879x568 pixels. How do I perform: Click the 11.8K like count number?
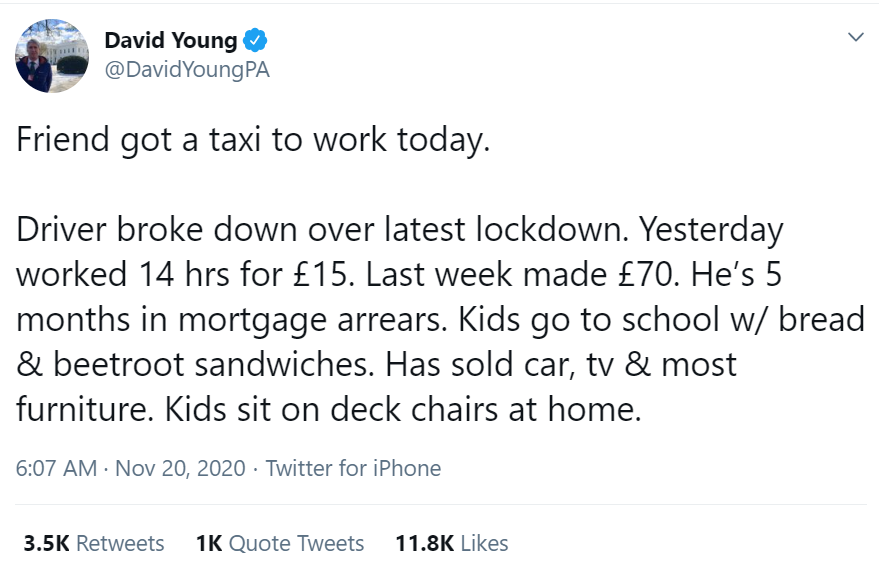click(425, 543)
